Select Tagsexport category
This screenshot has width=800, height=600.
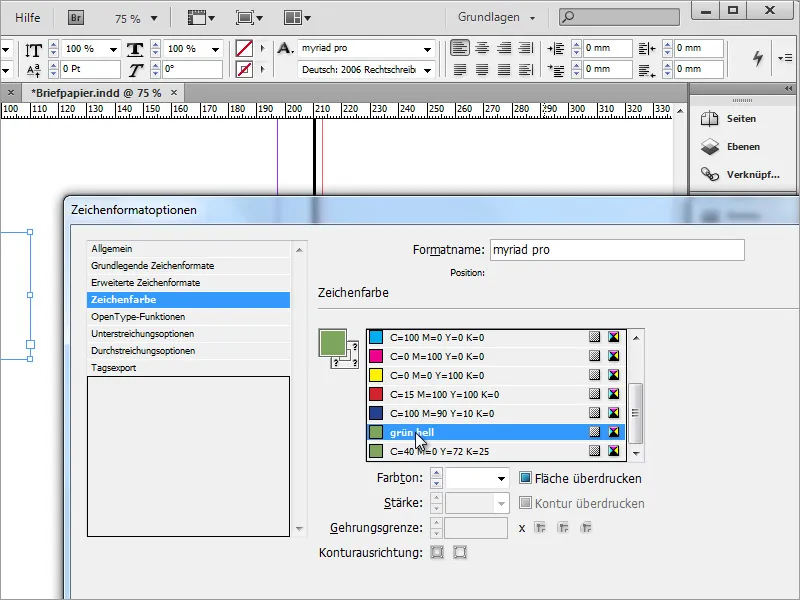tap(188, 367)
